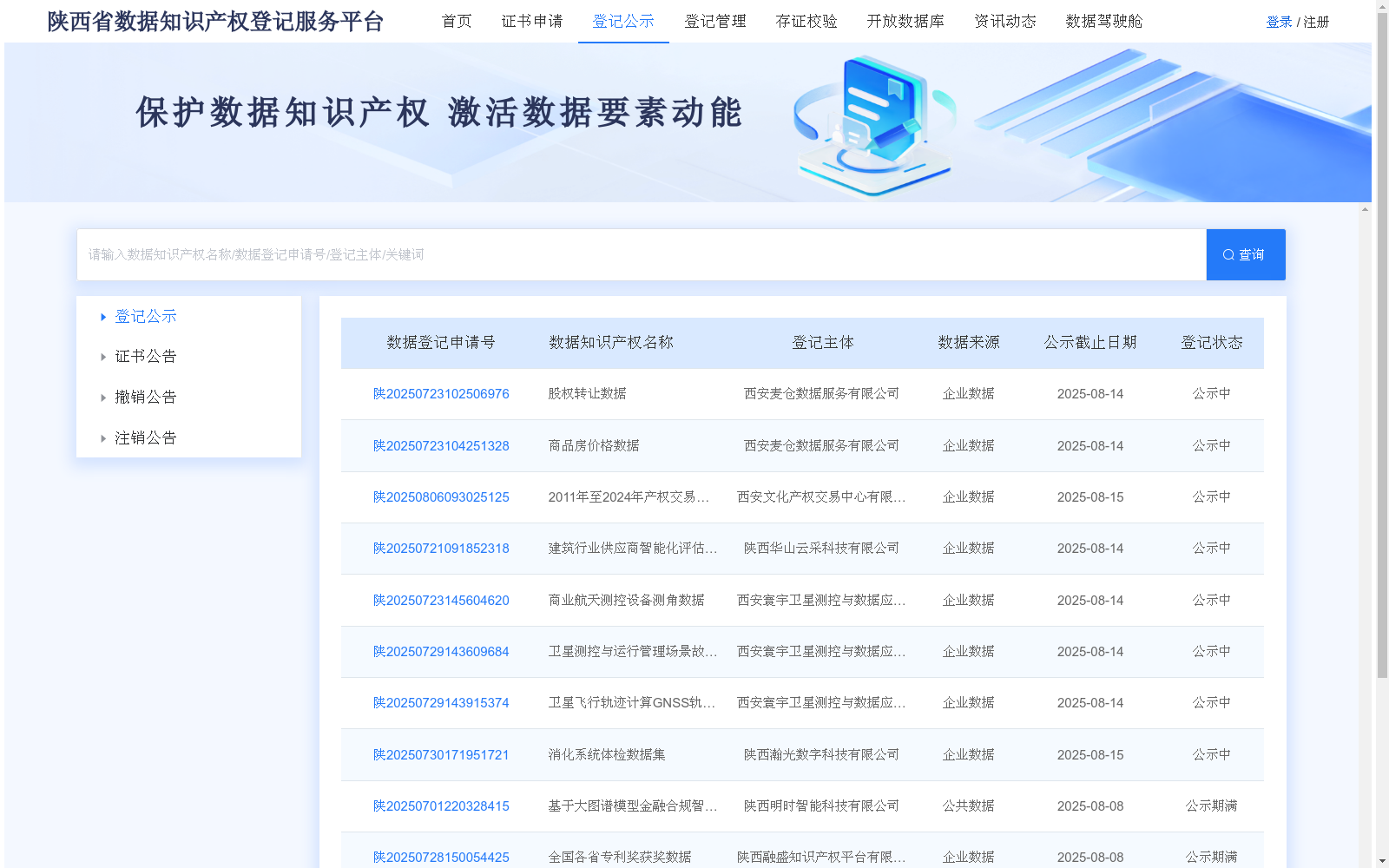Open application 陕20250806093025125
The image size is (1389, 868).
(x=441, y=497)
